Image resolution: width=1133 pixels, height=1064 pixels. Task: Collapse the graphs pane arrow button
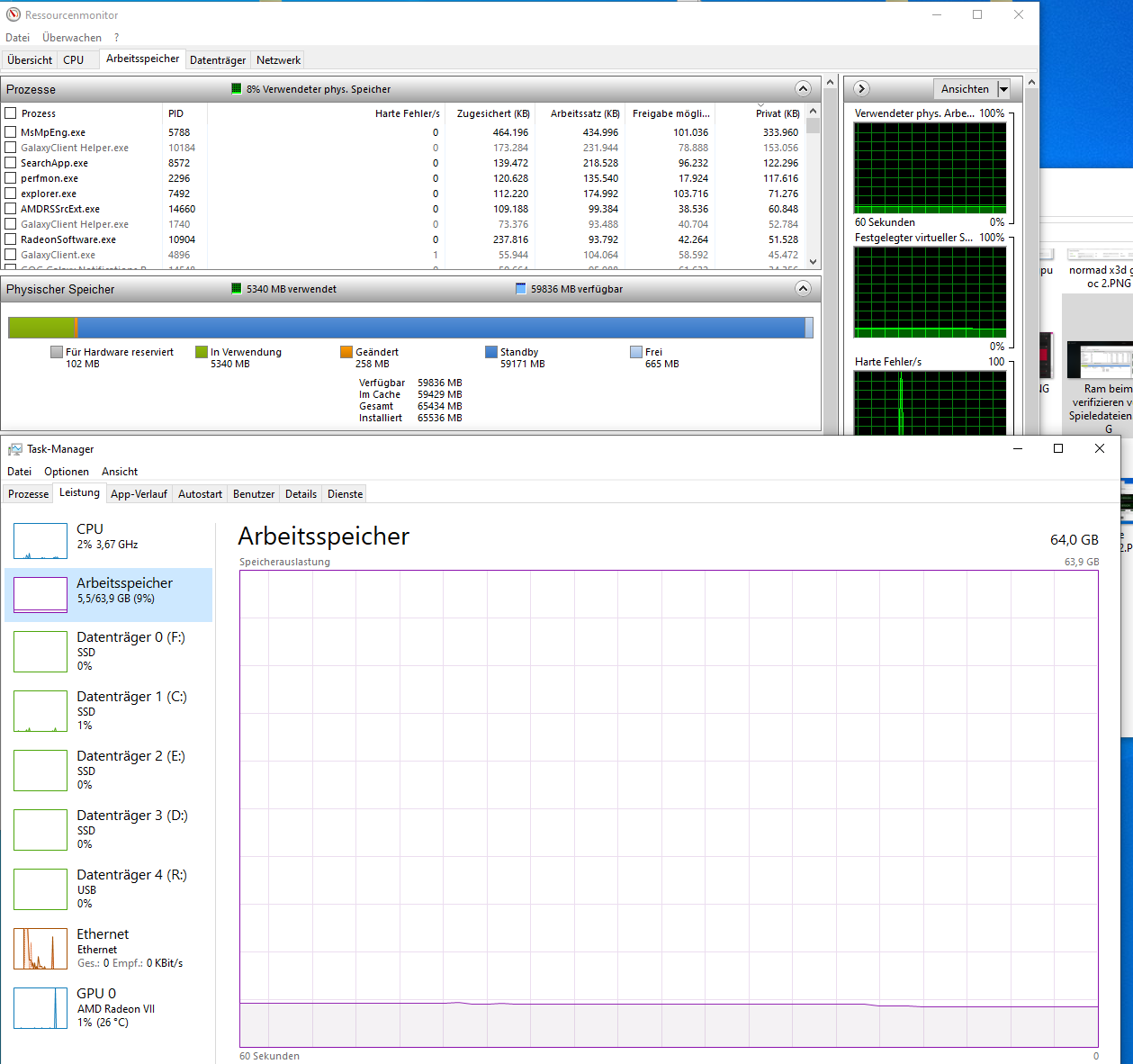(861, 88)
